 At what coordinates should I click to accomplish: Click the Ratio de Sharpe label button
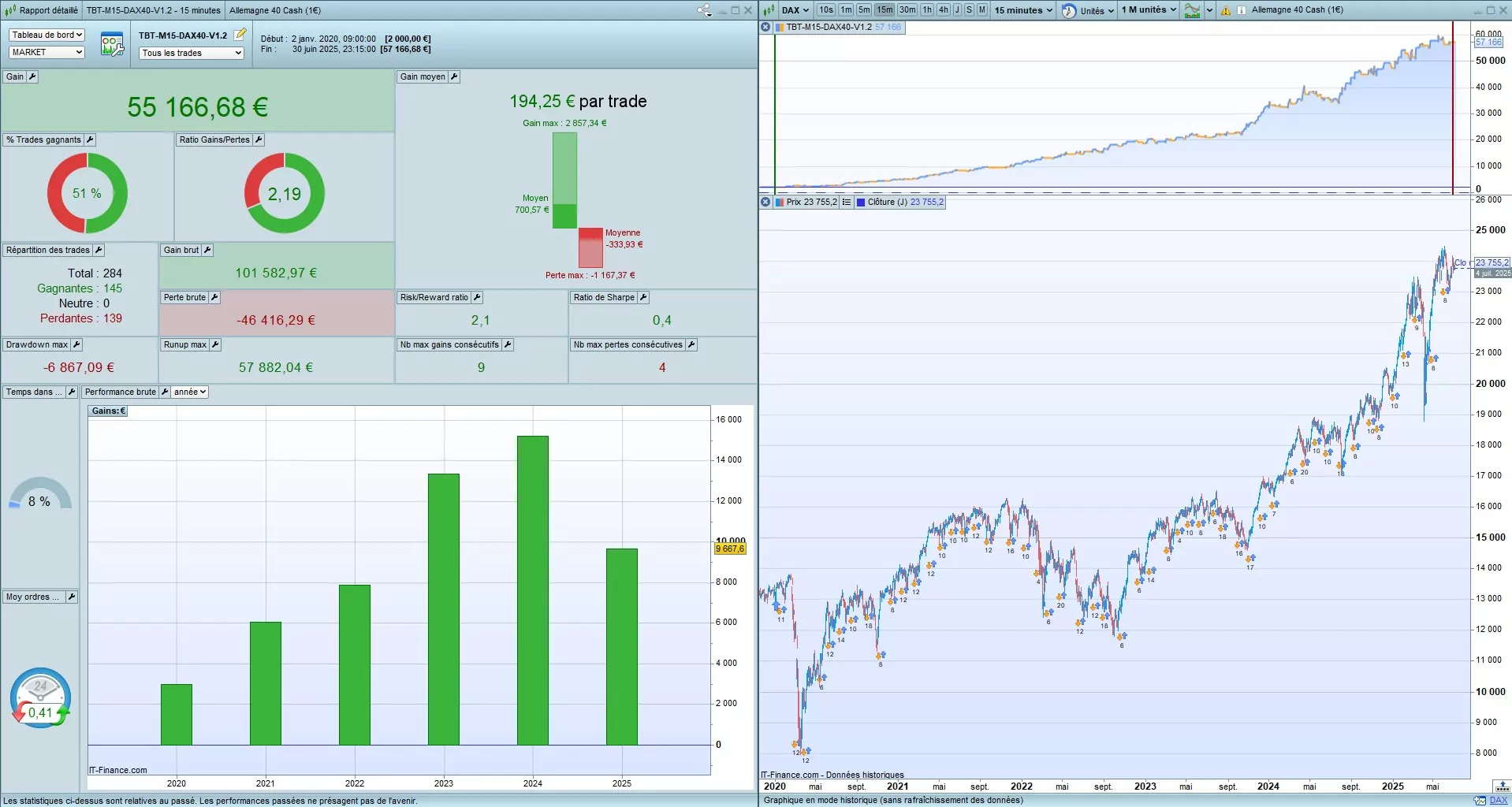click(604, 297)
